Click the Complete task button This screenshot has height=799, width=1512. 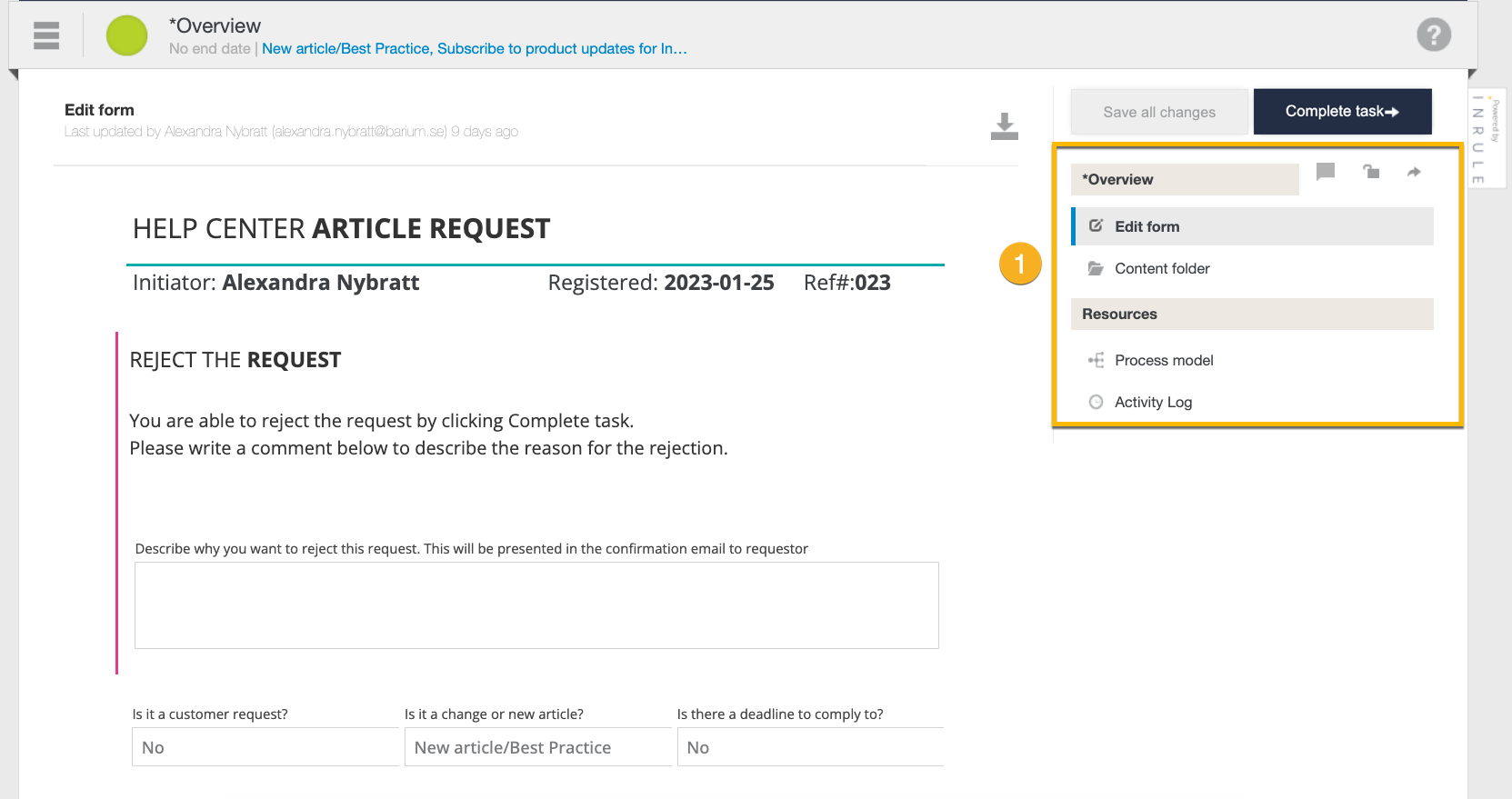pos(1341,112)
